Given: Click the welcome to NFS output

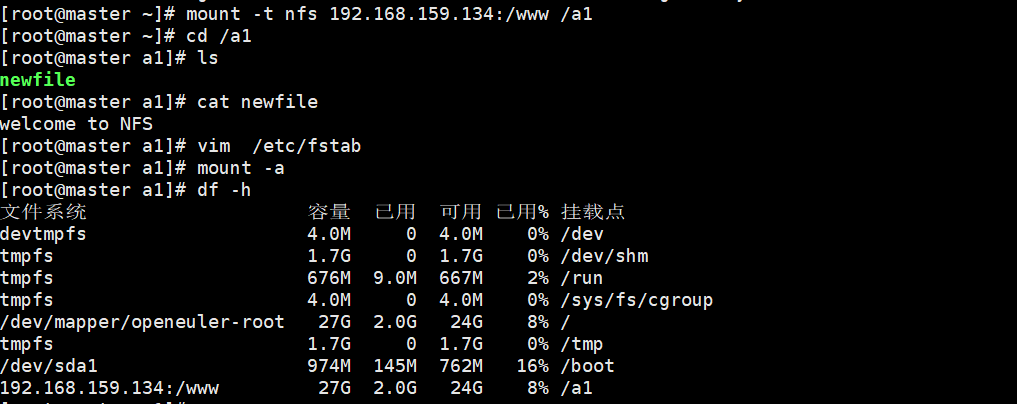Looking at the screenshot, I should tap(77, 124).
